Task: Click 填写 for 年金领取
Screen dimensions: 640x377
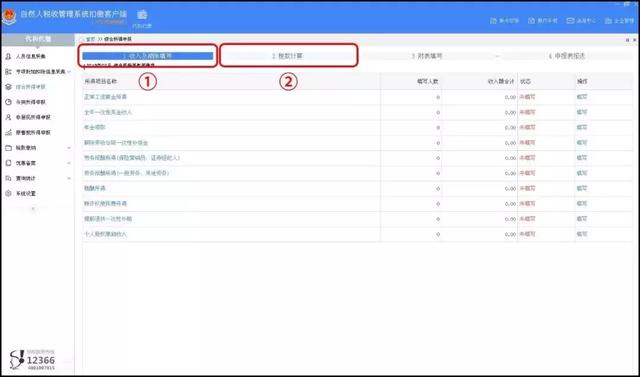Action: (x=582, y=128)
